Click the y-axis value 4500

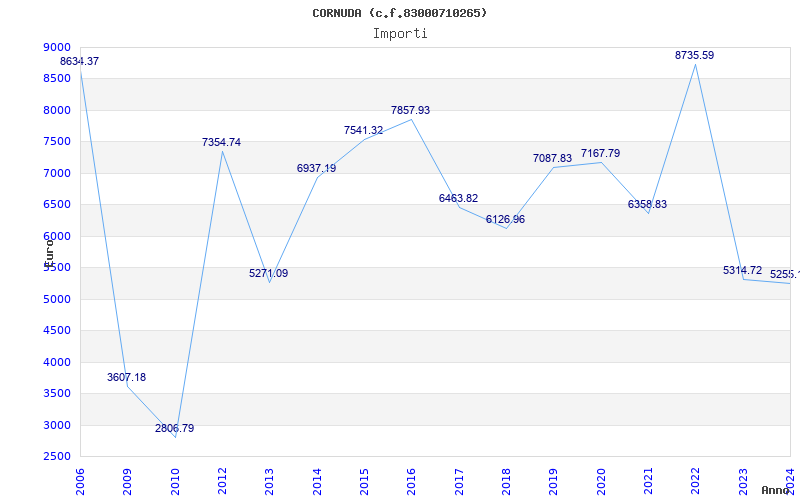click(57, 331)
